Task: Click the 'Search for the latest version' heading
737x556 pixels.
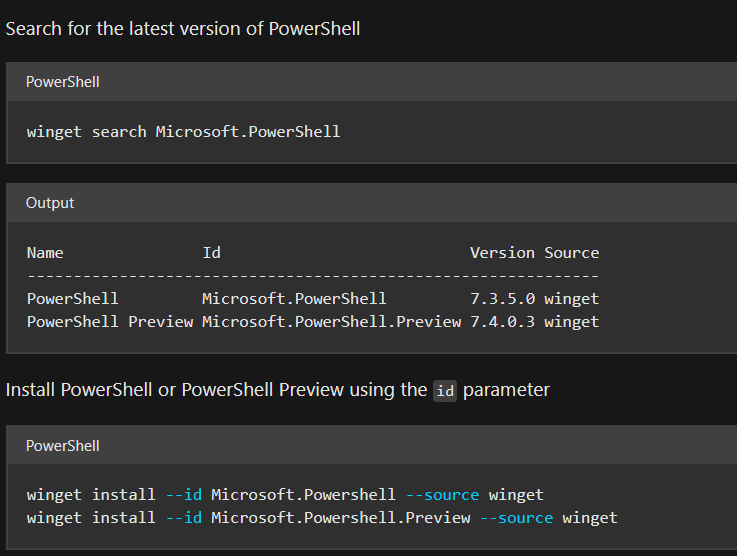Action: 183,29
